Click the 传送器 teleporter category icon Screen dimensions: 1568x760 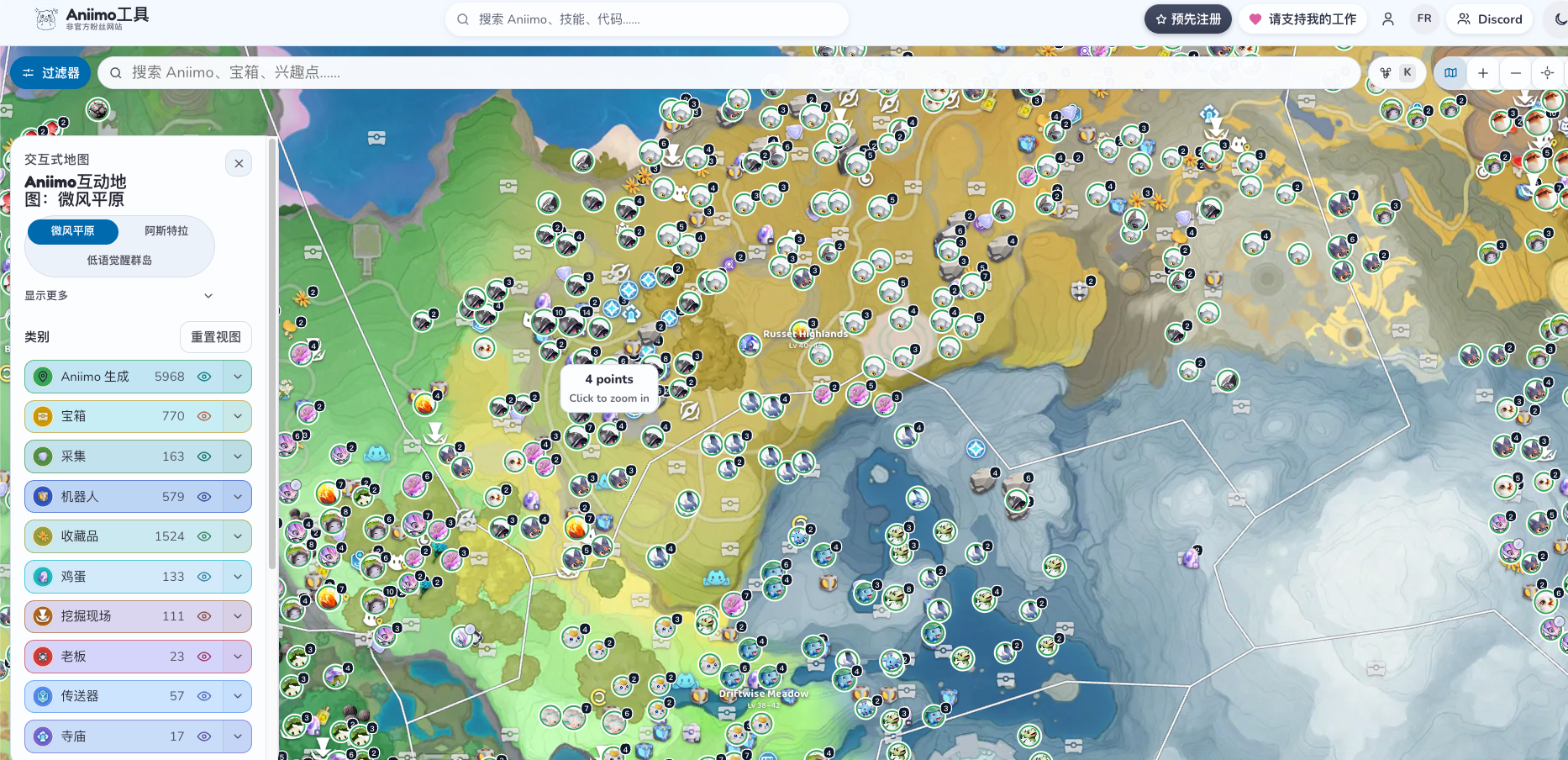43,696
